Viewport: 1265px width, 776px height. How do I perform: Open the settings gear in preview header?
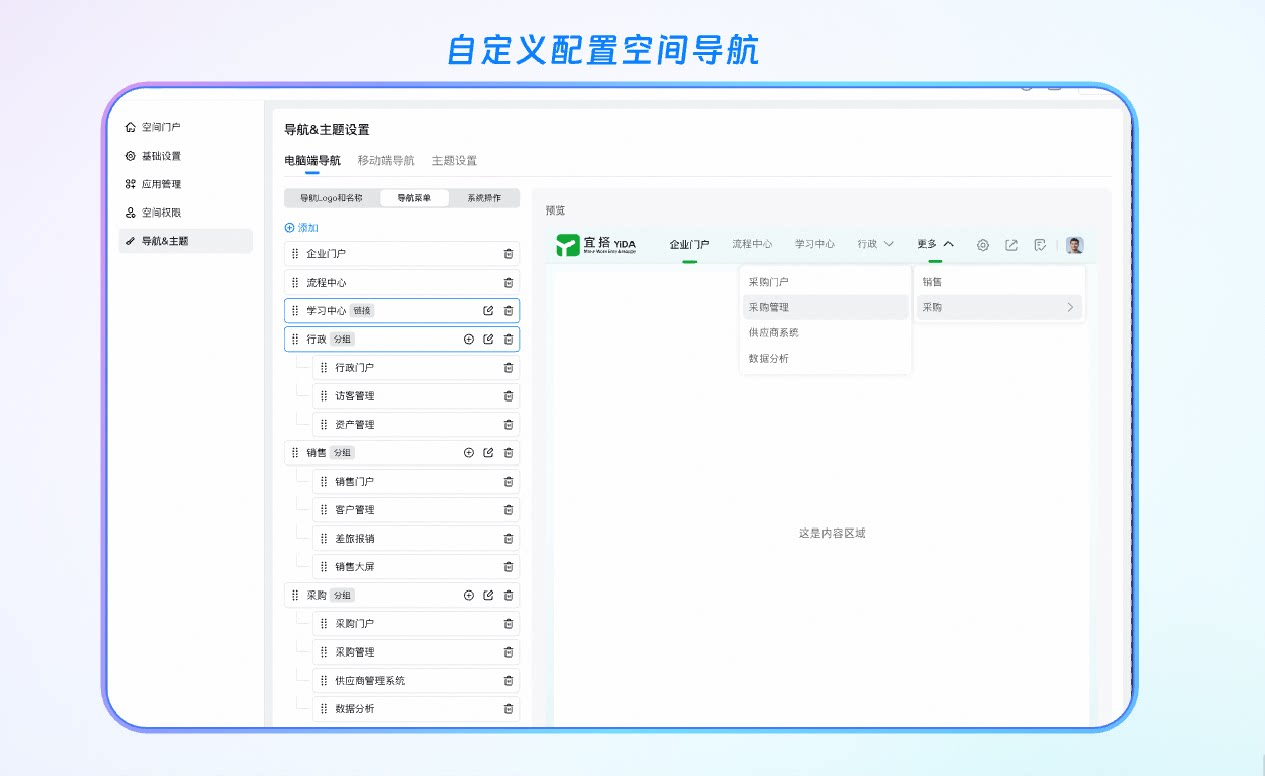pyautogui.click(x=983, y=245)
